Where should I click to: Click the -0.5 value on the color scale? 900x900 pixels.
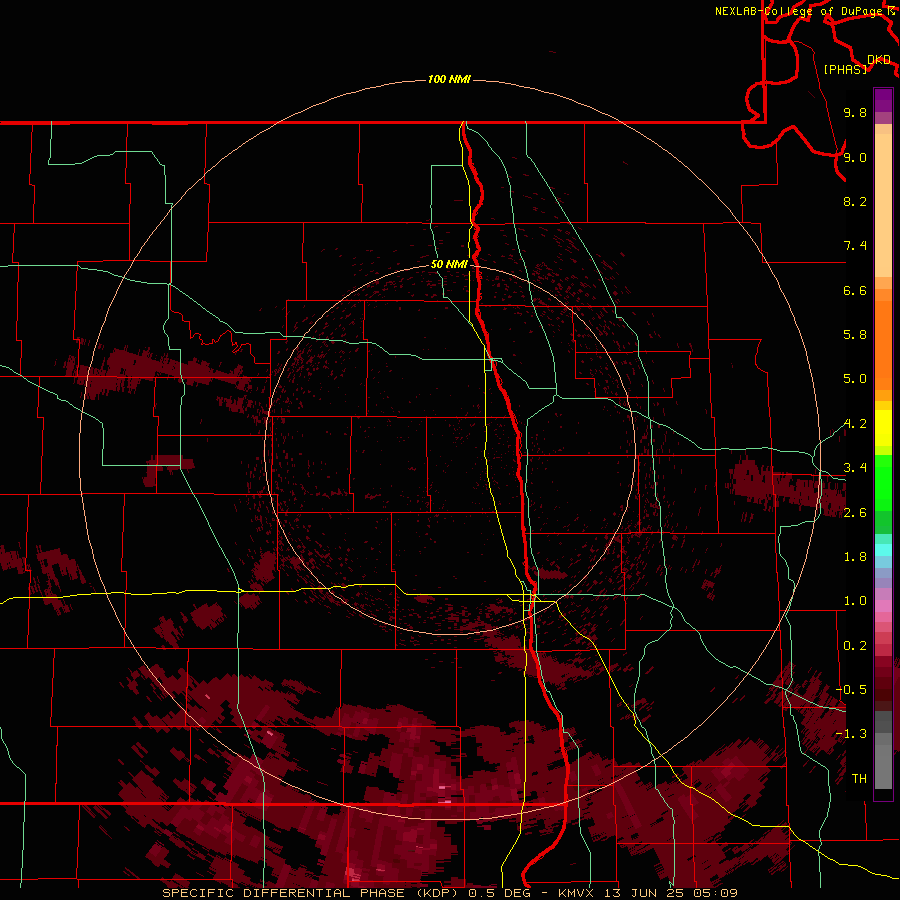(x=851, y=690)
